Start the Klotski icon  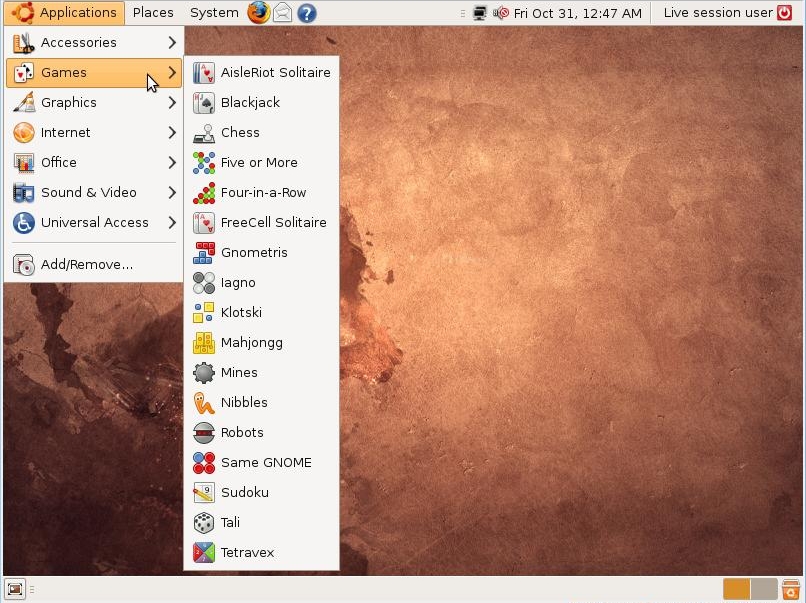point(204,313)
